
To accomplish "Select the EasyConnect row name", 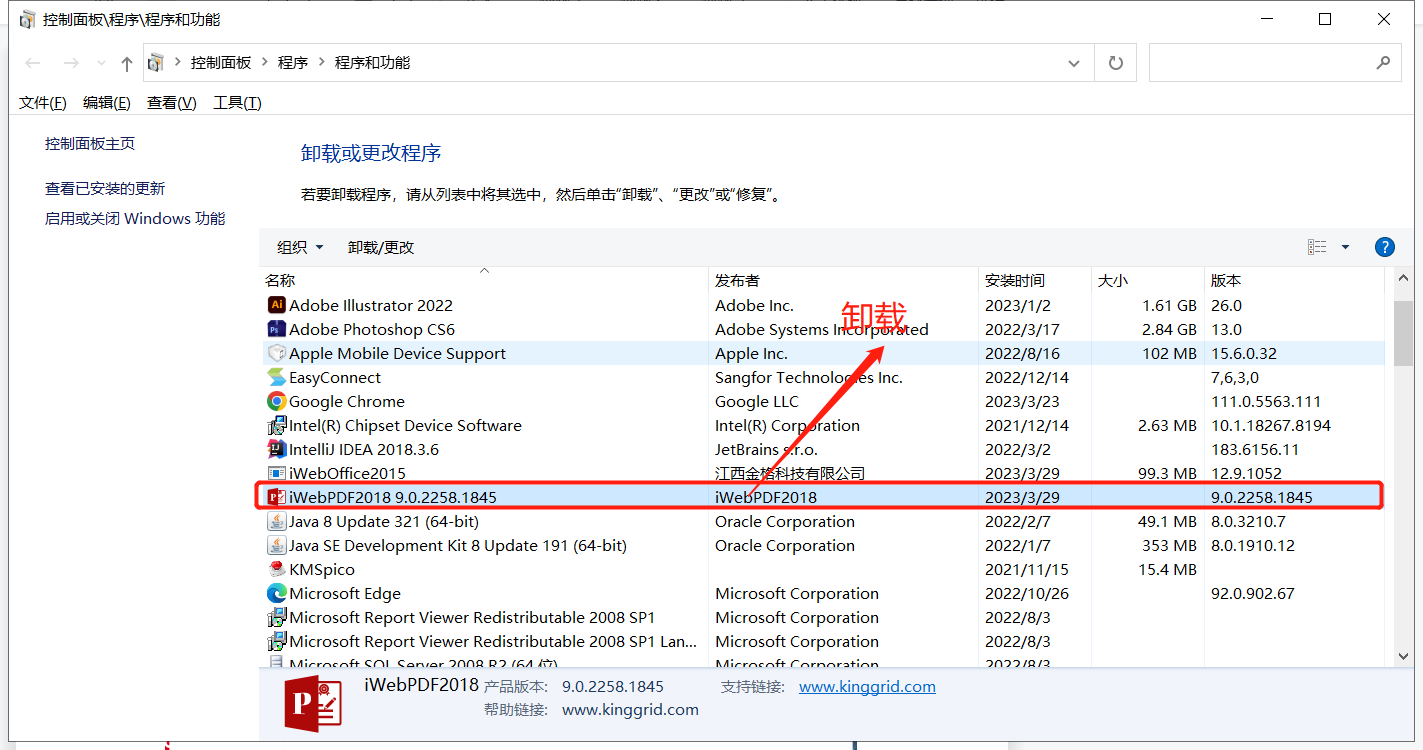I will (335, 377).
